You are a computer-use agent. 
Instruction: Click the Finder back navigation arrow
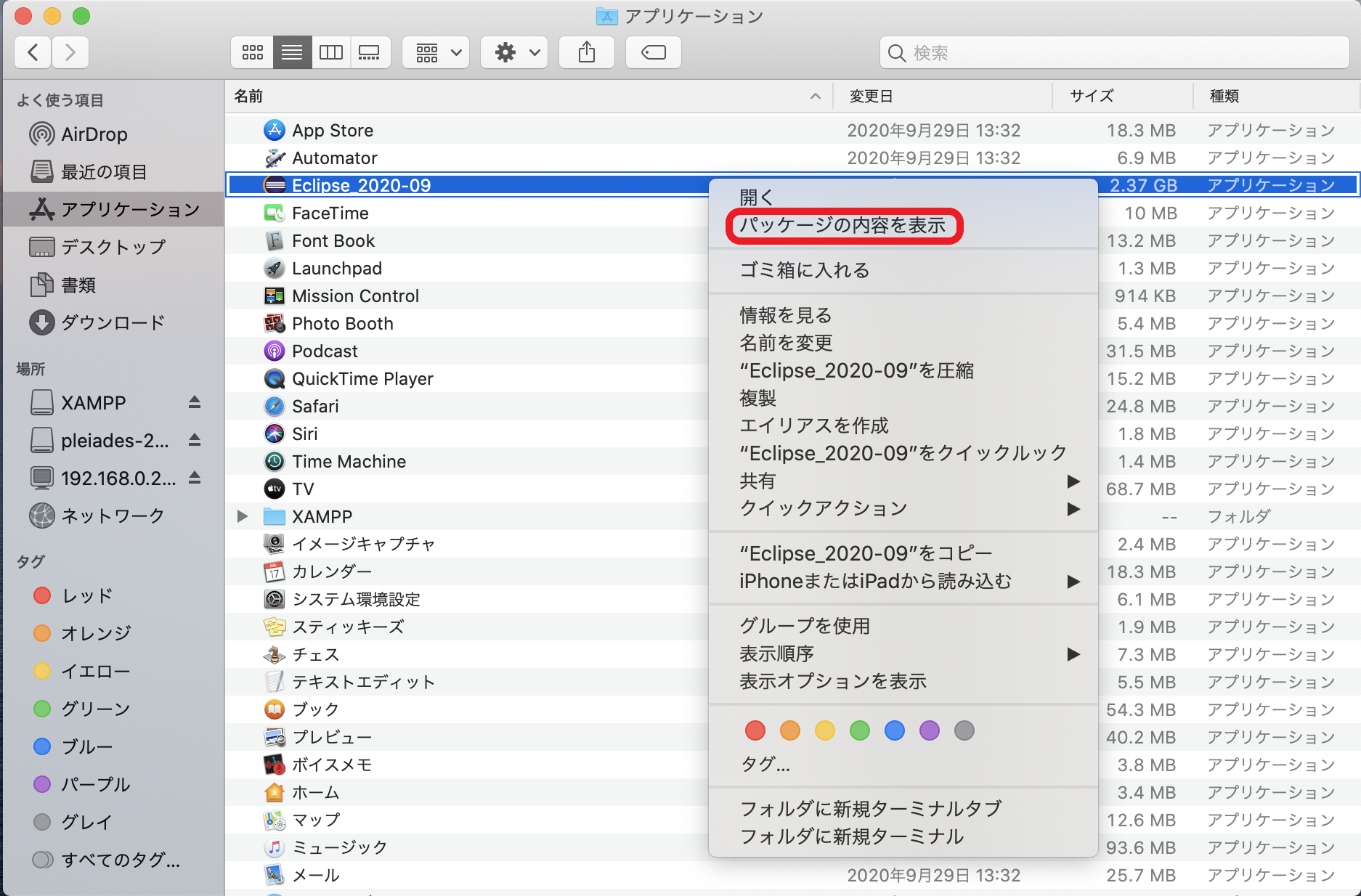point(33,52)
